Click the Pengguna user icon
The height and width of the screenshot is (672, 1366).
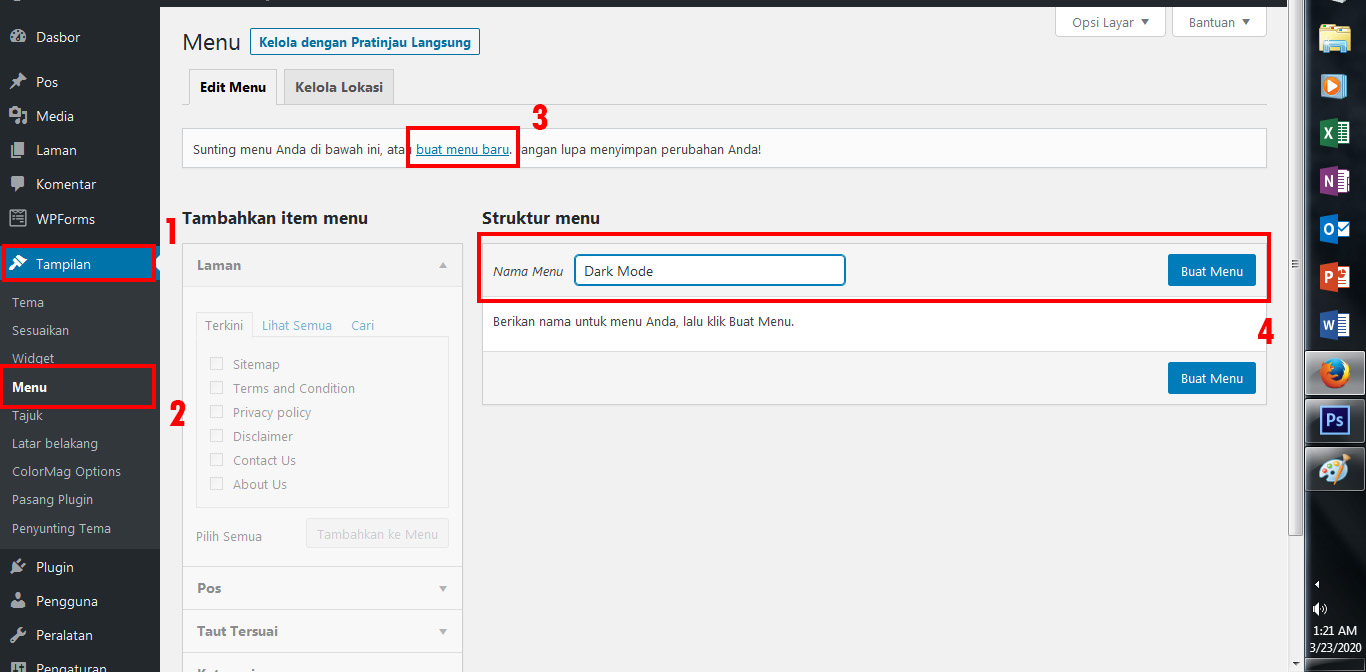17,601
